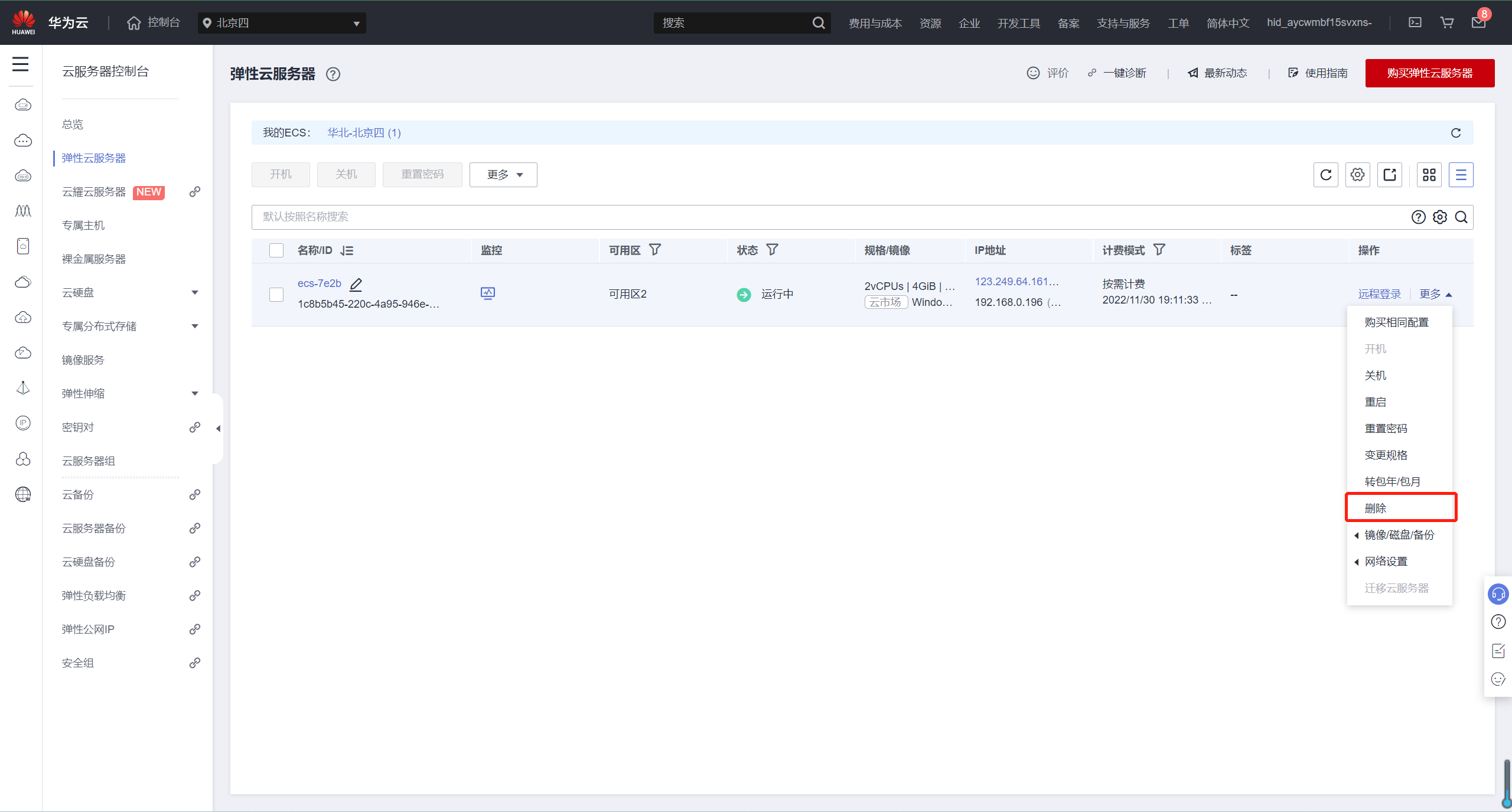Click the Huawei Cloud logo
1512x812 pixels.
(x=24, y=22)
